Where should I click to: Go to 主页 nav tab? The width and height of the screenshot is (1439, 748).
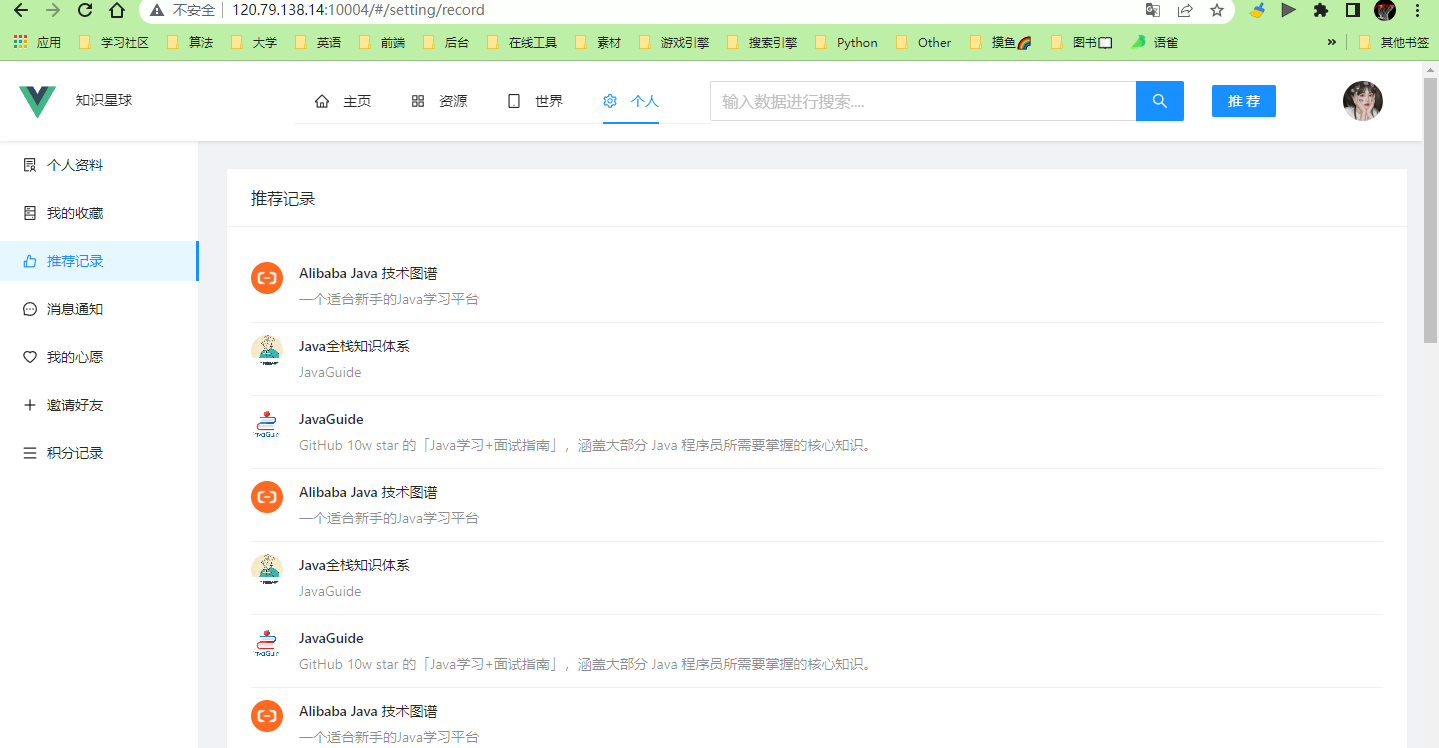point(343,101)
